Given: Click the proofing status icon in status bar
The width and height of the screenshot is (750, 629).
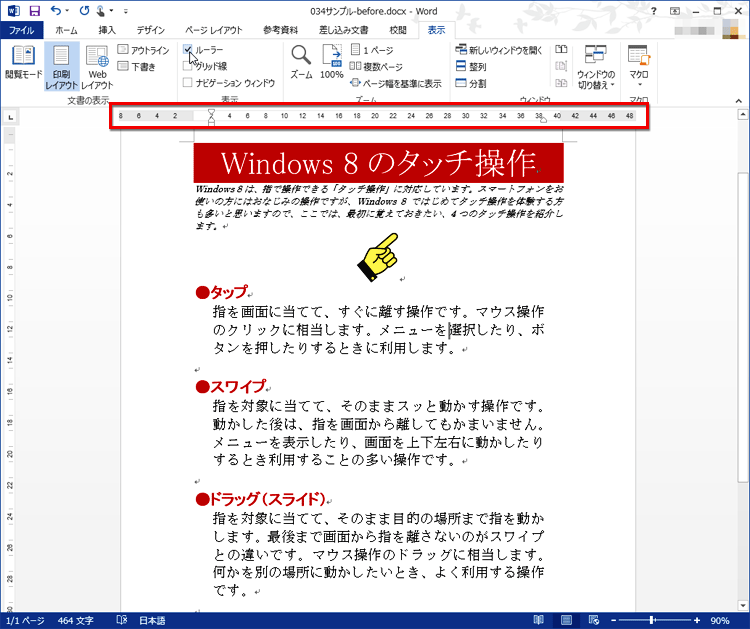Looking at the screenshot, I should point(121,620).
